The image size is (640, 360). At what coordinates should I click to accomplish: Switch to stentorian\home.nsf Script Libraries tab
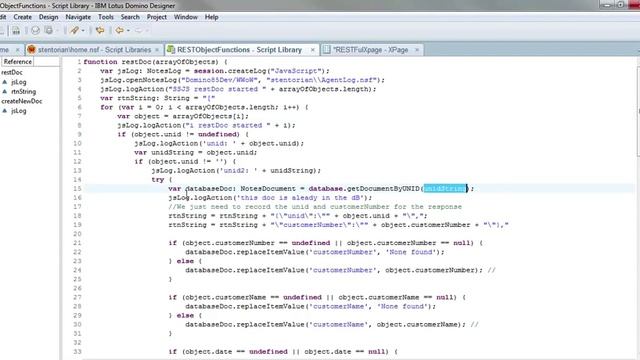(94, 50)
